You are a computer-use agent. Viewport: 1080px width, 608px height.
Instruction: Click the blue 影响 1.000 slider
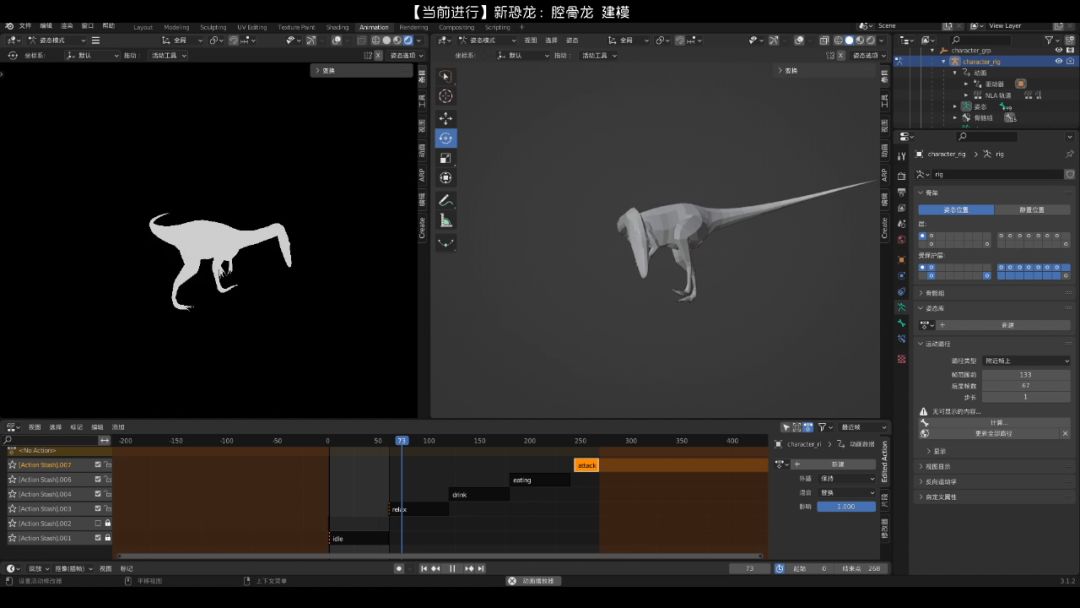tap(845, 507)
